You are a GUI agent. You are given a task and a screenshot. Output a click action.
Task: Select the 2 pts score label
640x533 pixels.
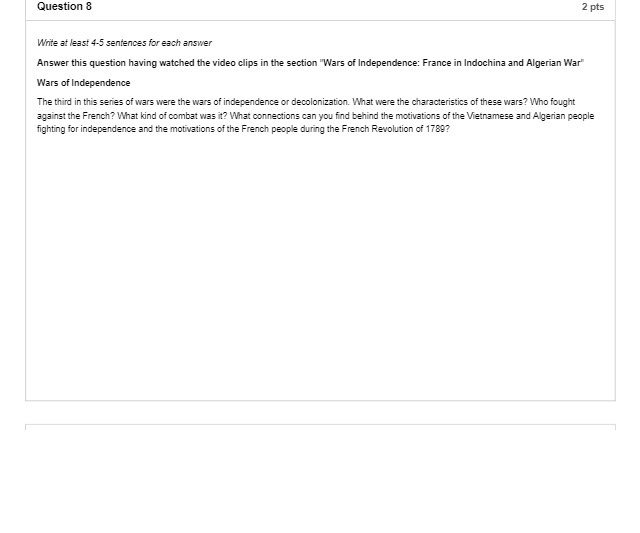tap(593, 7)
